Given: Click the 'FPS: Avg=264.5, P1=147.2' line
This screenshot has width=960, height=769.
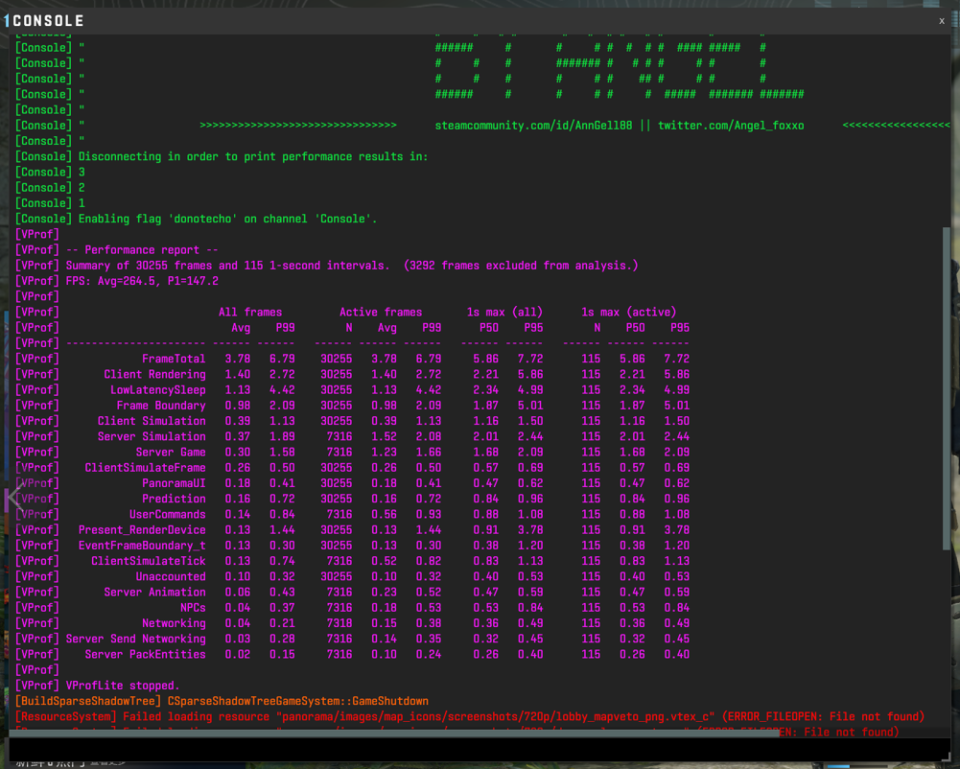Looking at the screenshot, I should coord(117,281).
